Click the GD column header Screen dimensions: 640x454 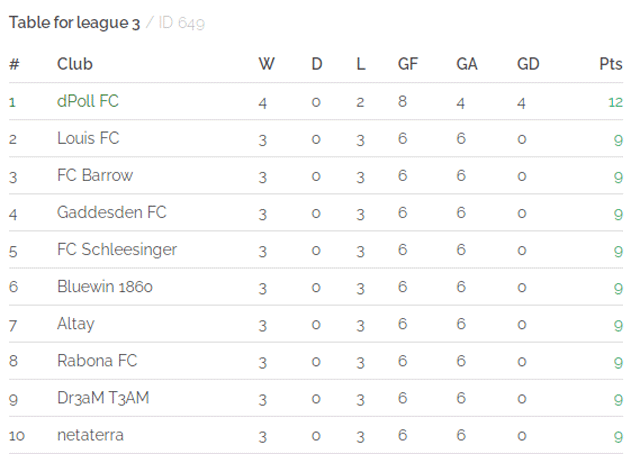[x=528, y=64]
